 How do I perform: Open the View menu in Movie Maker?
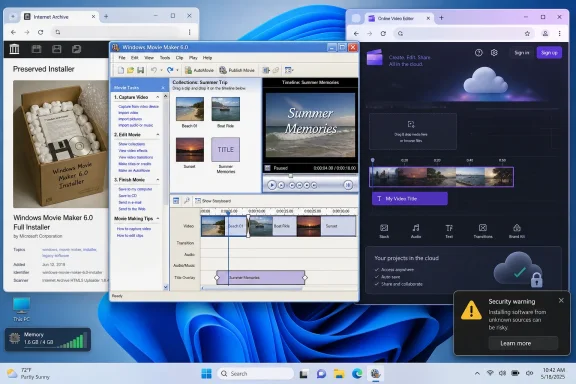click(149, 58)
